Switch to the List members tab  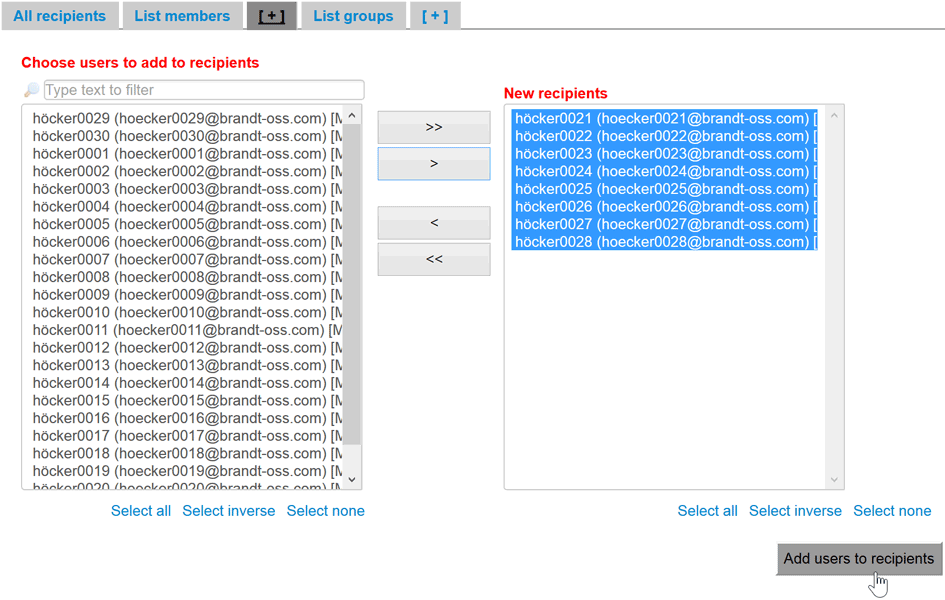coord(181,16)
